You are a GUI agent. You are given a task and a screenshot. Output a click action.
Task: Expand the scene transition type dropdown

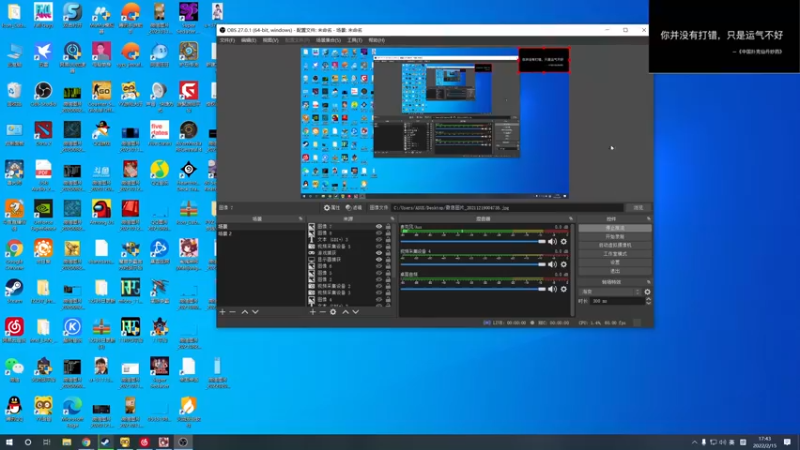pyautogui.click(x=610, y=292)
